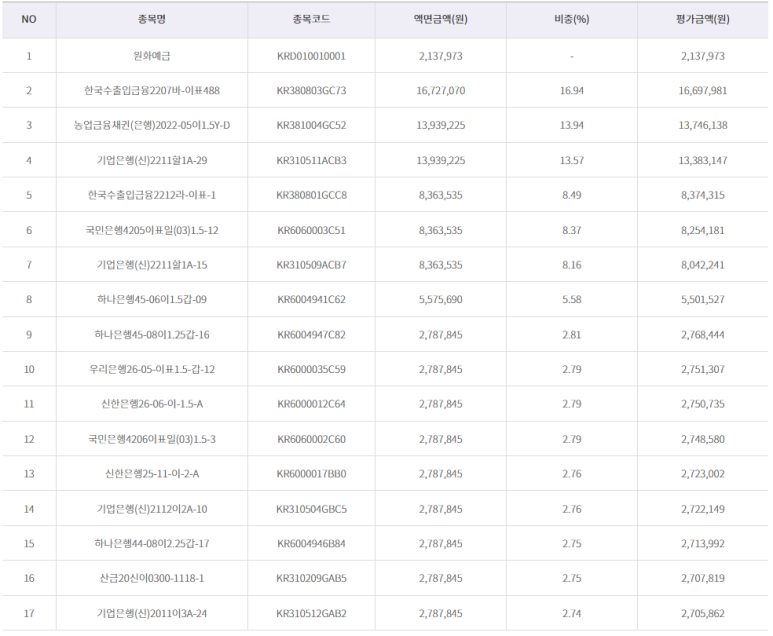The width and height of the screenshot is (773, 636).
Task: Click code KR6060003C51
Action: tap(311, 230)
